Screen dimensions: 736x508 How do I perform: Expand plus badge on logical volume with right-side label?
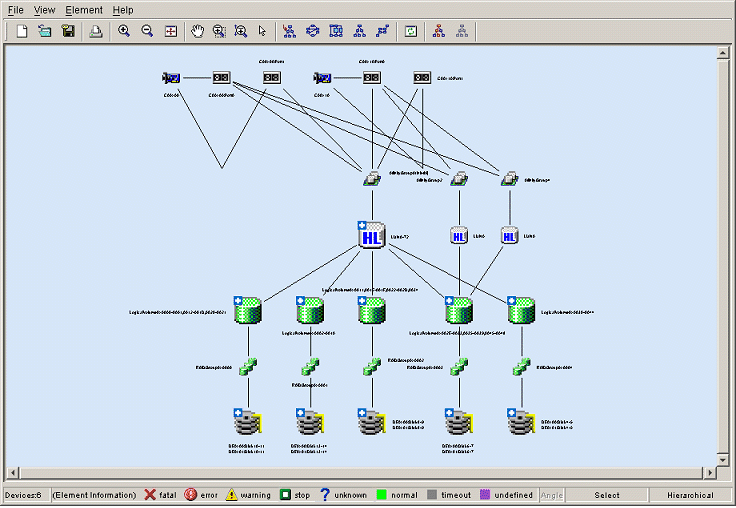[512, 300]
